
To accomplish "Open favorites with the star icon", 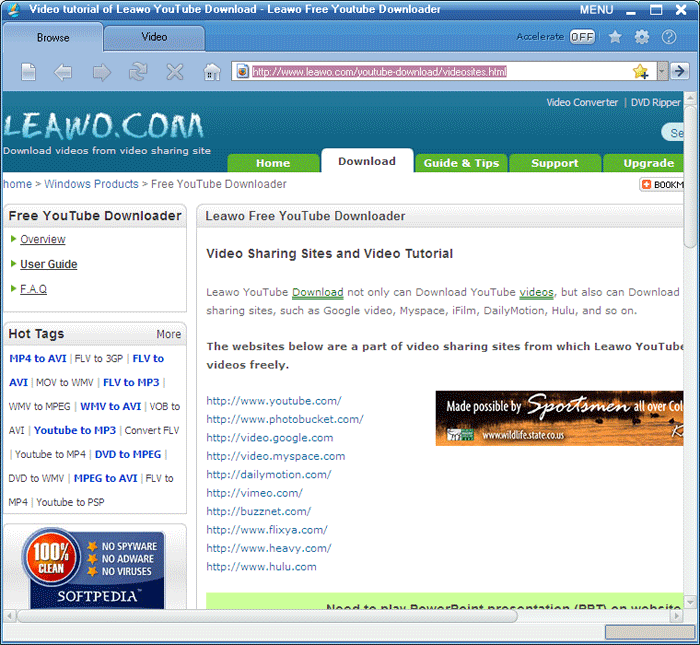I will coord(615,37).
